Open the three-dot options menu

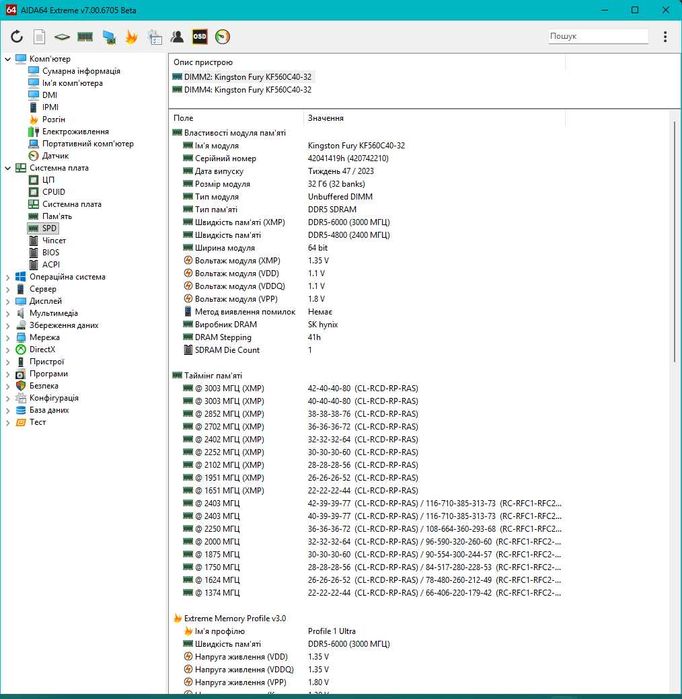(665, 37)
